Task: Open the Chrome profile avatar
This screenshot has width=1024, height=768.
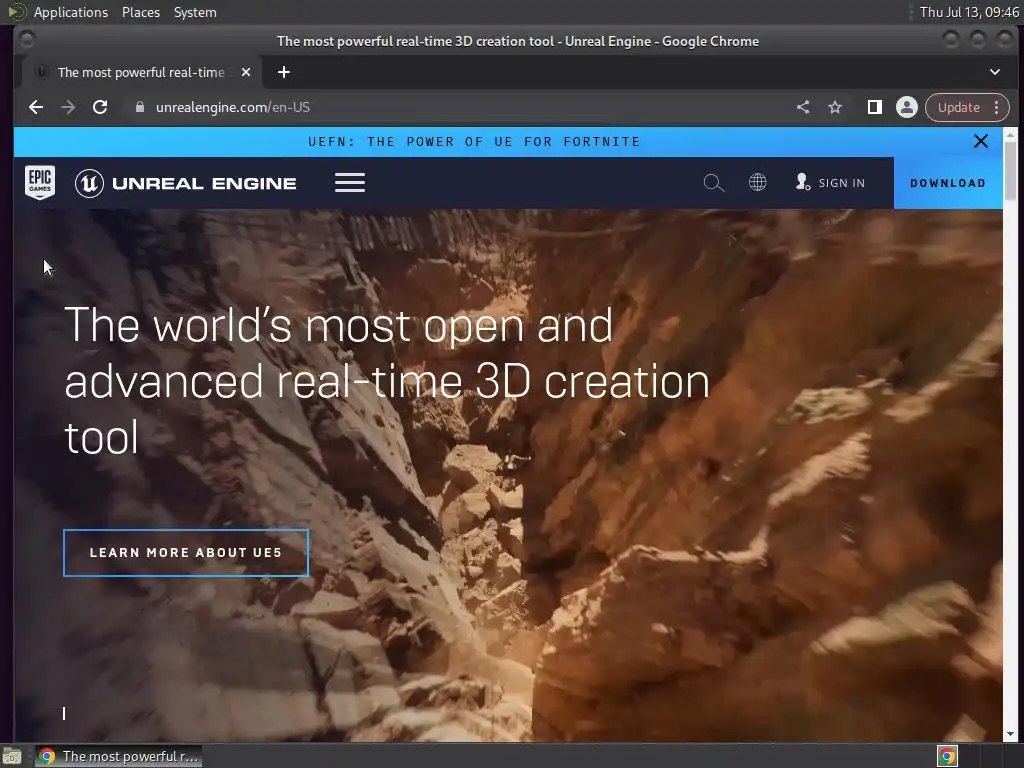Action: tap(906, 107)
